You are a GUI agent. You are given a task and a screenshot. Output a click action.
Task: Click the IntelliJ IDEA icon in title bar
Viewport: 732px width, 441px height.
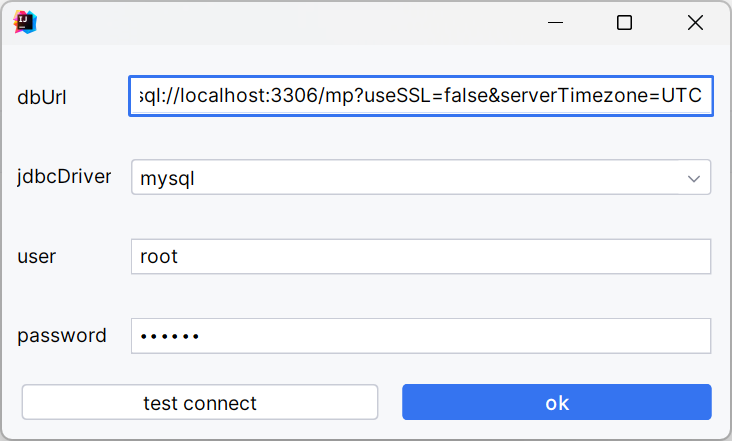pos(24,22)
